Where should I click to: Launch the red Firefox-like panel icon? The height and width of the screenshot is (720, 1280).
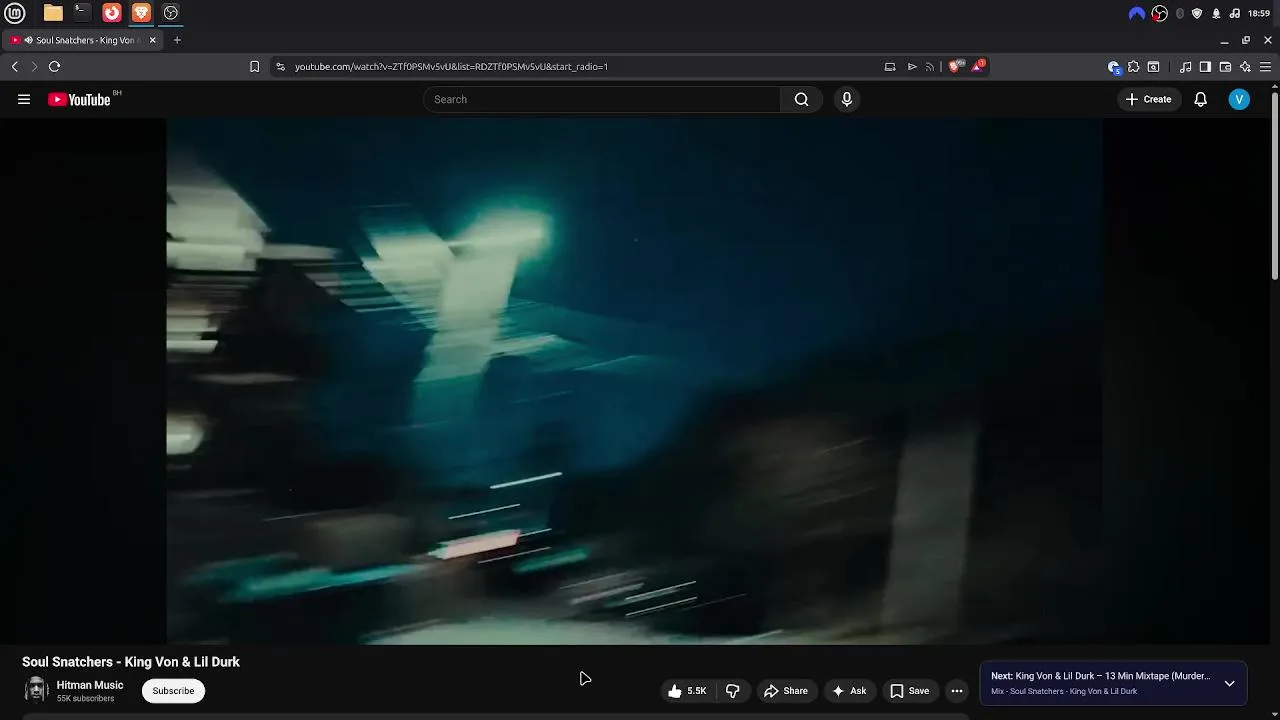[112, 13]
